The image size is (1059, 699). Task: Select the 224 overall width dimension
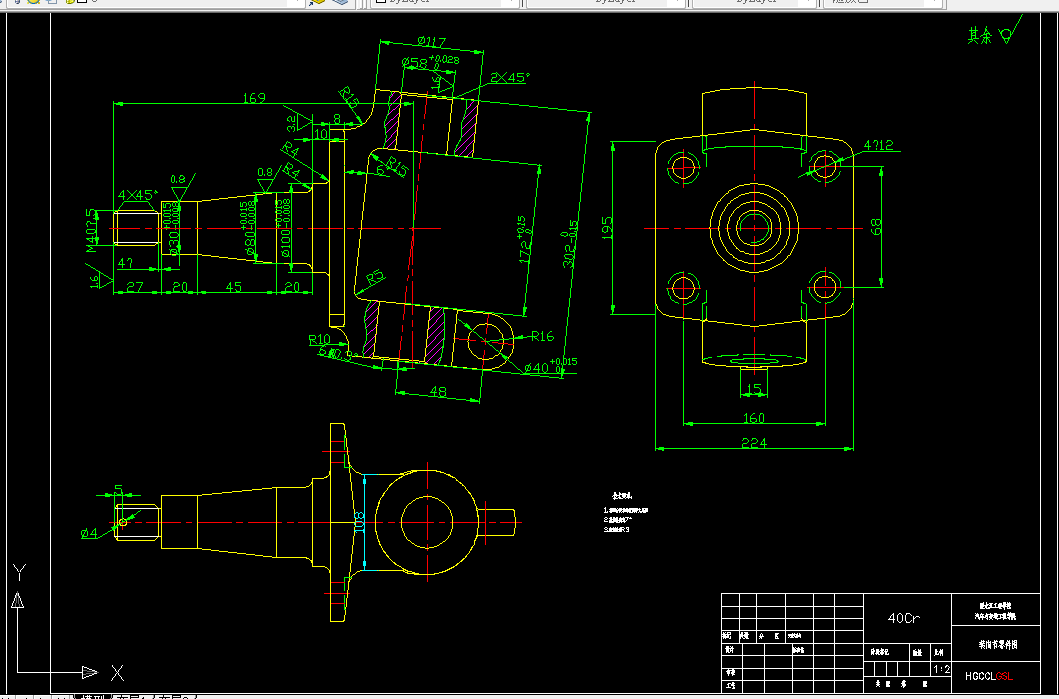pos(754,442)
